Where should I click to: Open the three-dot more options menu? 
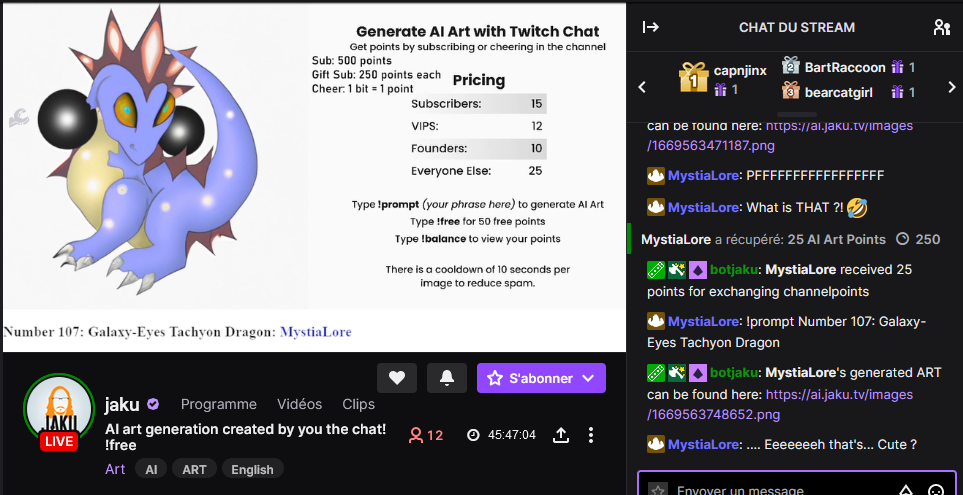pos(591,435)
